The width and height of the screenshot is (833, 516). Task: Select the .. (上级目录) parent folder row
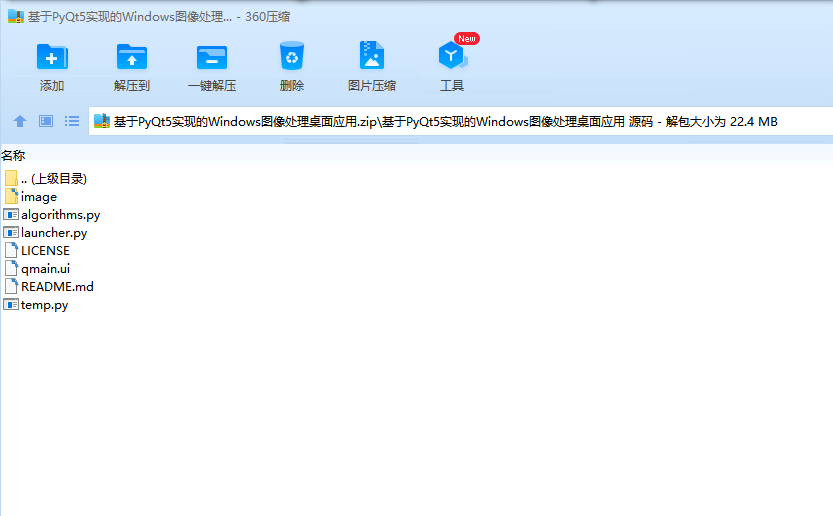[46, 179]
